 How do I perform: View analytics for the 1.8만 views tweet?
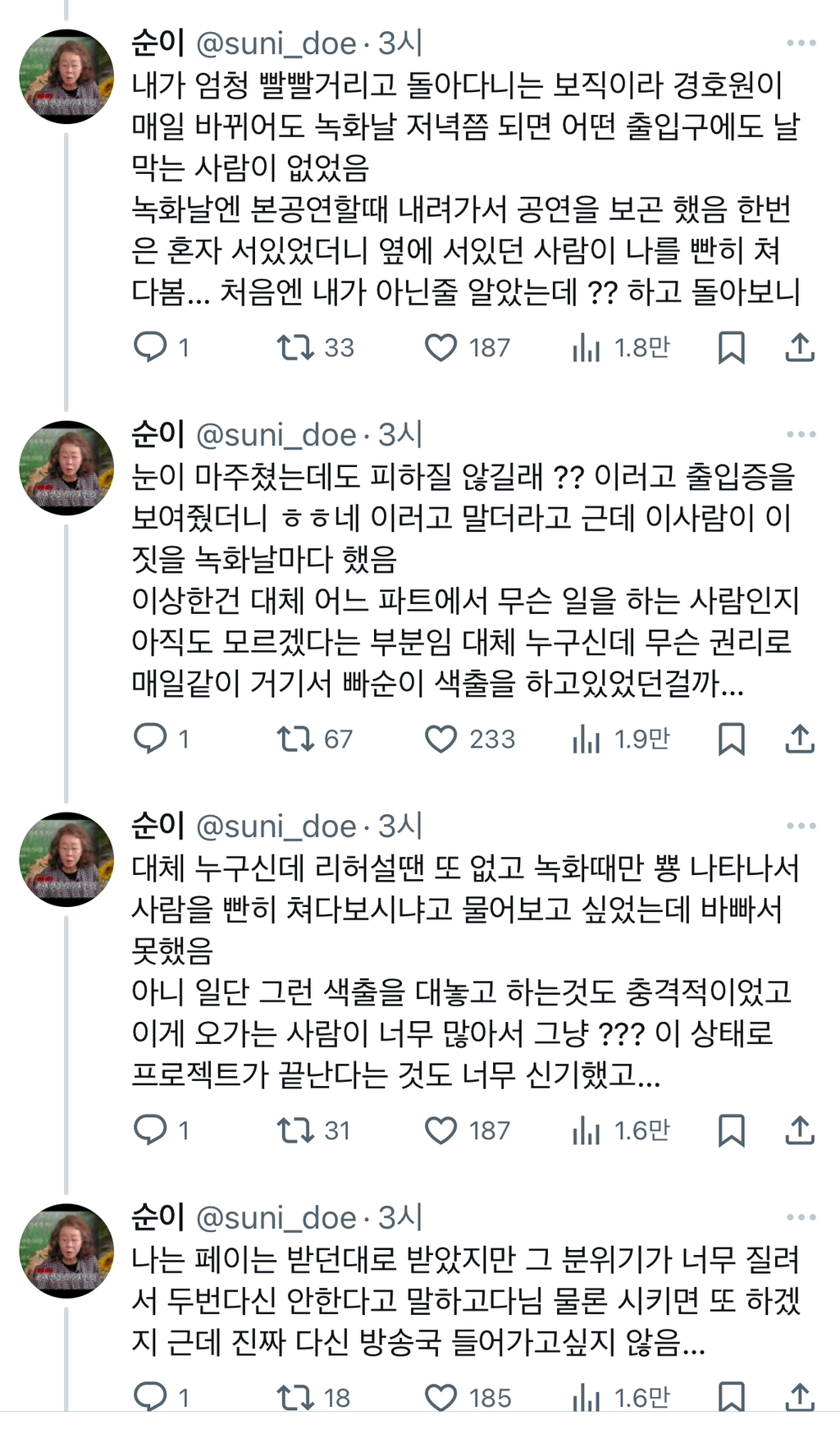coord(587,348)
